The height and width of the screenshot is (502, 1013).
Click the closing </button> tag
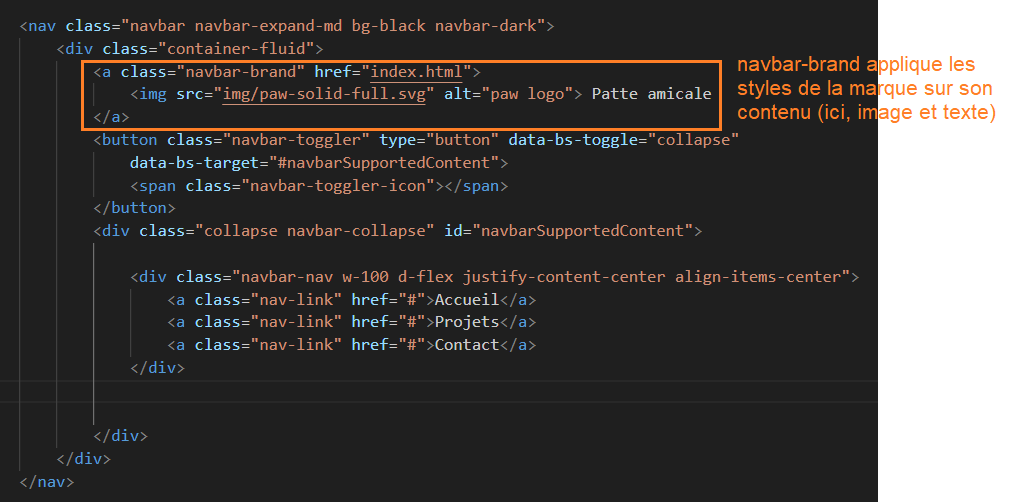click(x=134, y=208)
